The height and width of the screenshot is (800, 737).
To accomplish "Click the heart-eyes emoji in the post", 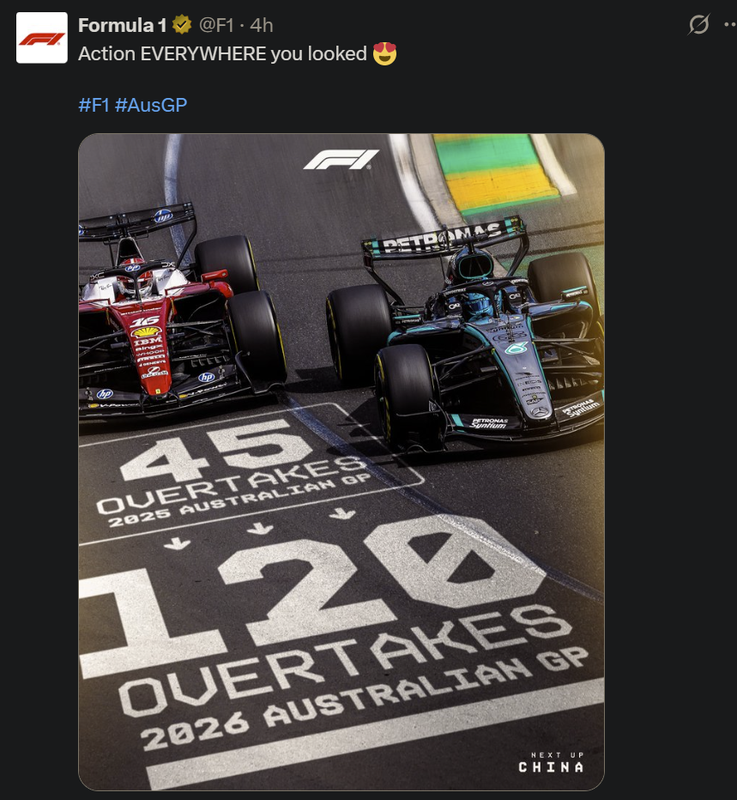I will [x=385, y=54].
